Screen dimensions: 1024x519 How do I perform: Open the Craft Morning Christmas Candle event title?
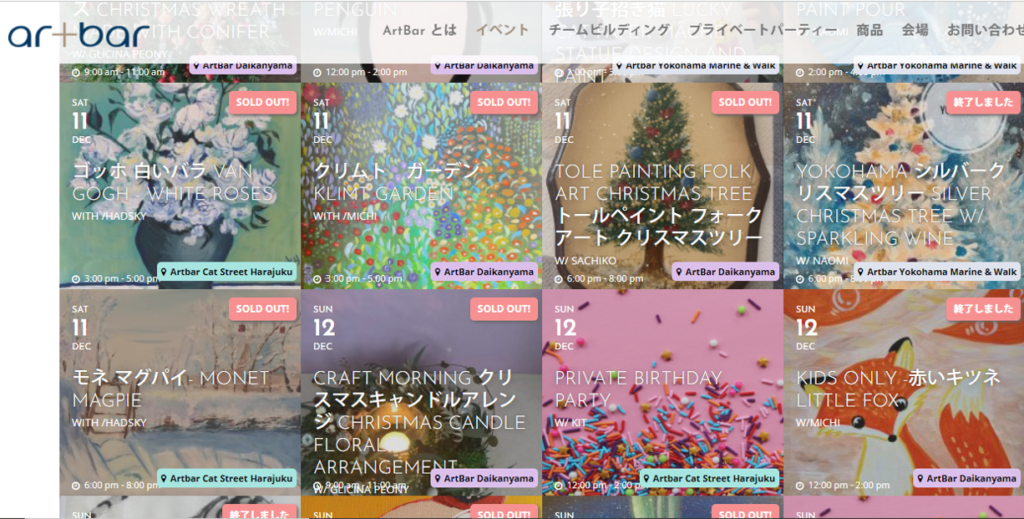418,422
